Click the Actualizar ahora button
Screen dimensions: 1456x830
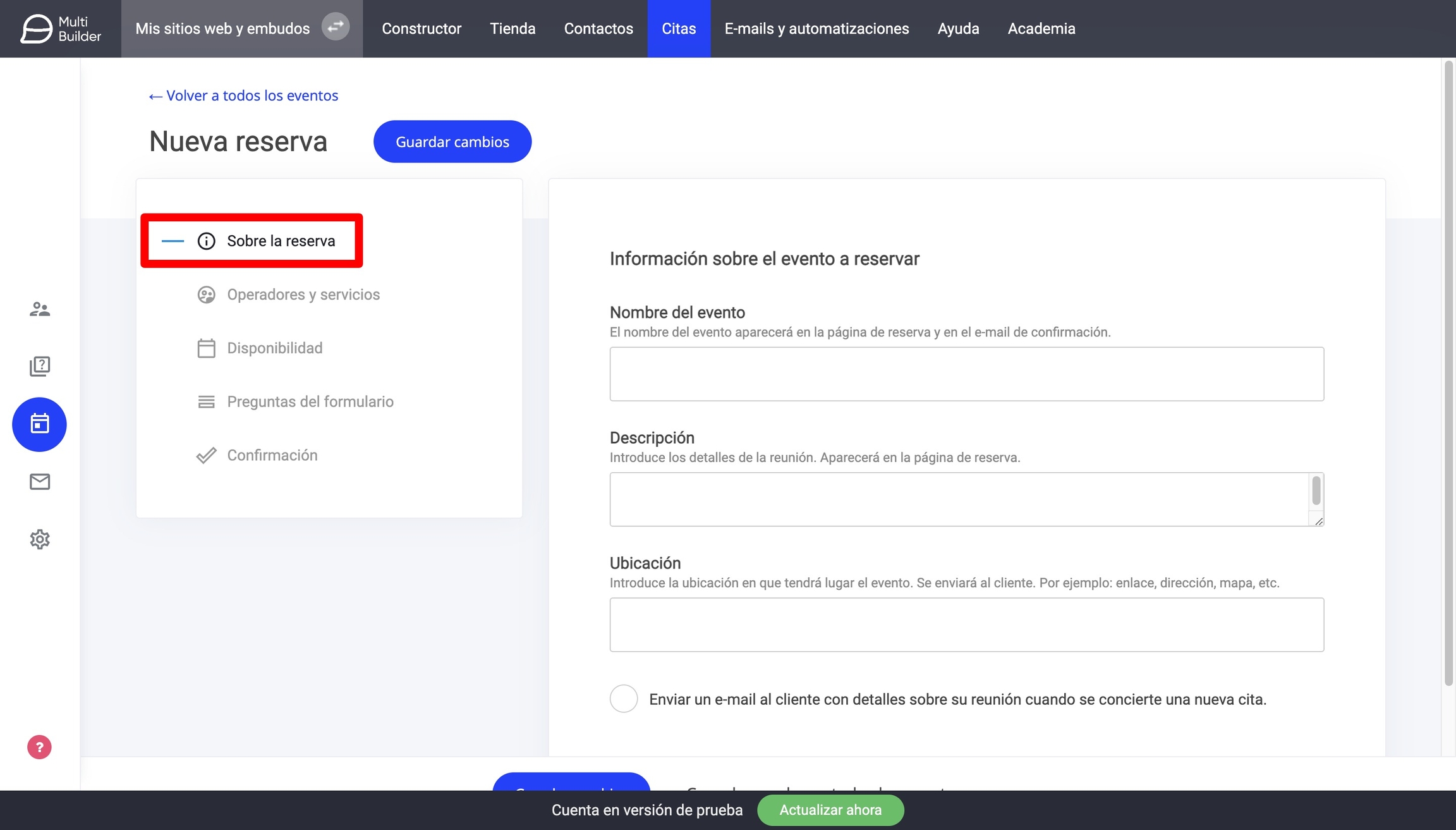(x=830, y=810)
